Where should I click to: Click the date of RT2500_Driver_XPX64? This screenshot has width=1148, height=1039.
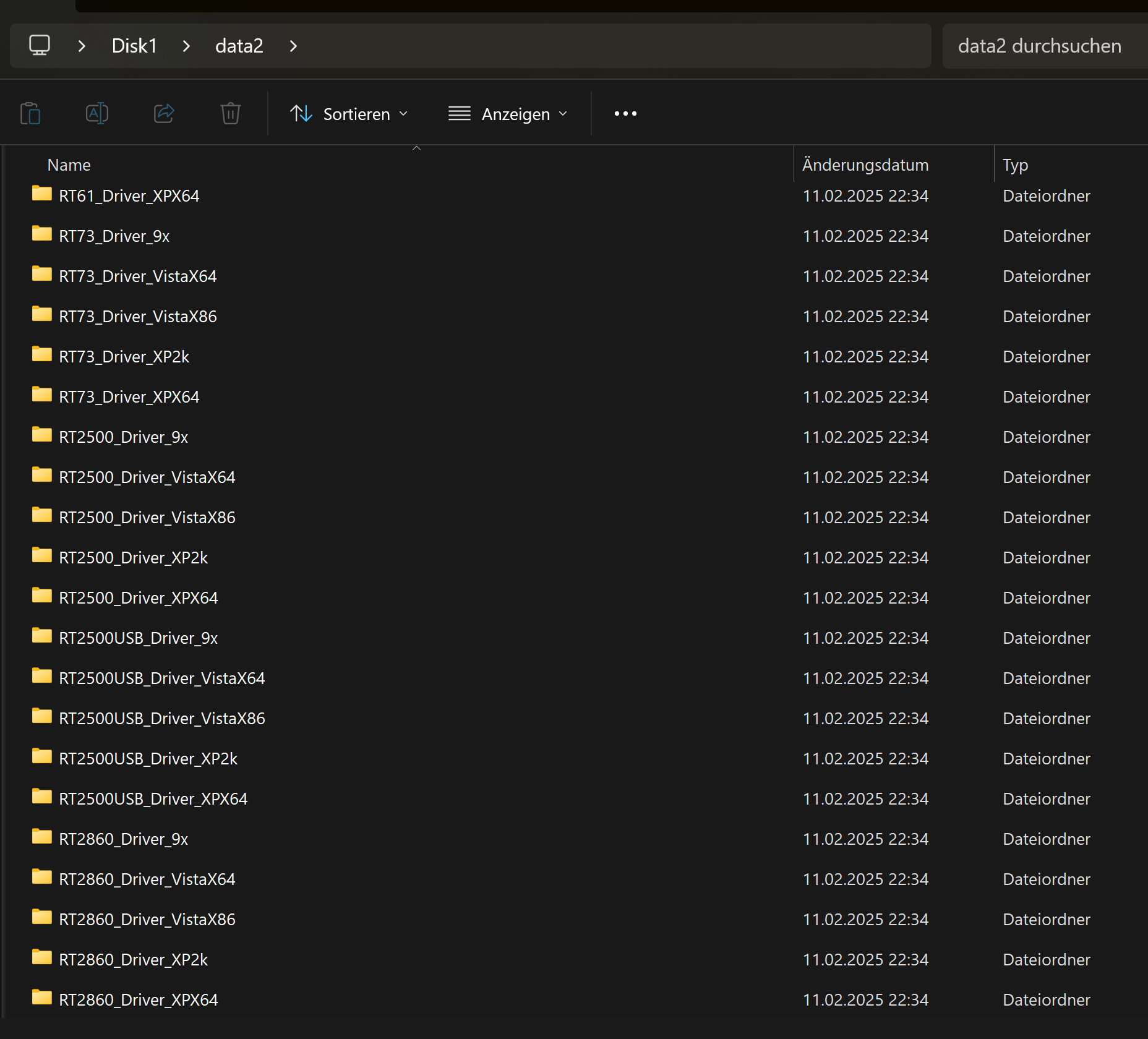pos(866,598)
